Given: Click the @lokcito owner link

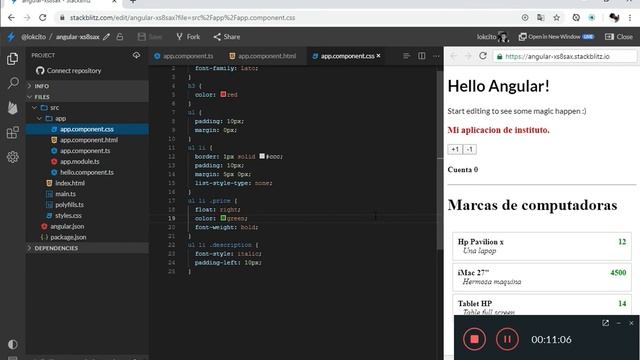Looking at the screenshot, I should tap(33, 37).
